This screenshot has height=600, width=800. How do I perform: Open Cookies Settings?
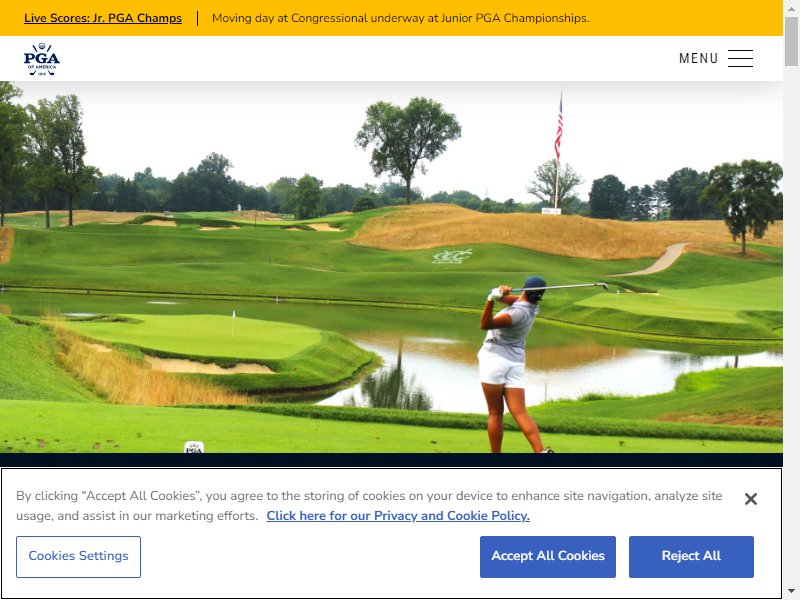(78, 557)
